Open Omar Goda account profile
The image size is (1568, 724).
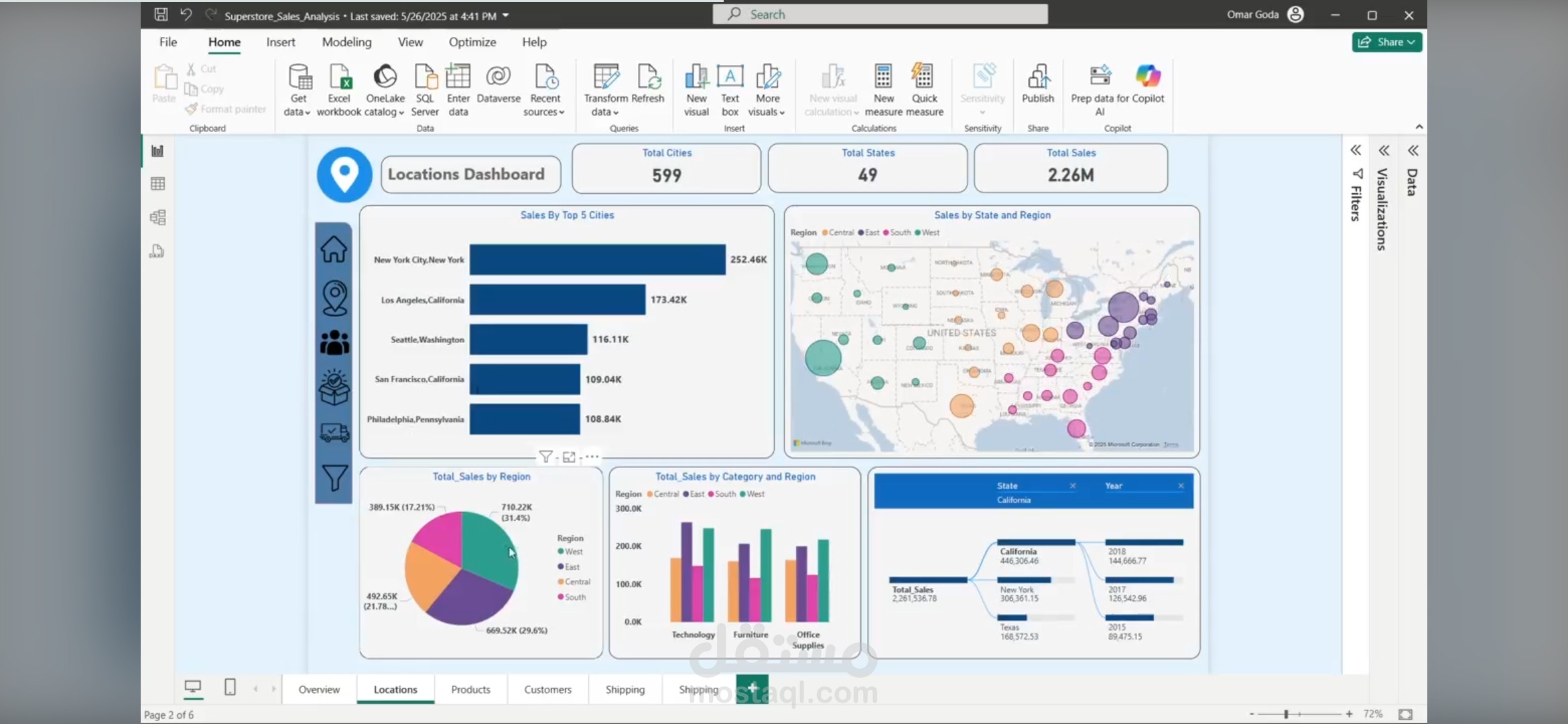point(1265,14)
